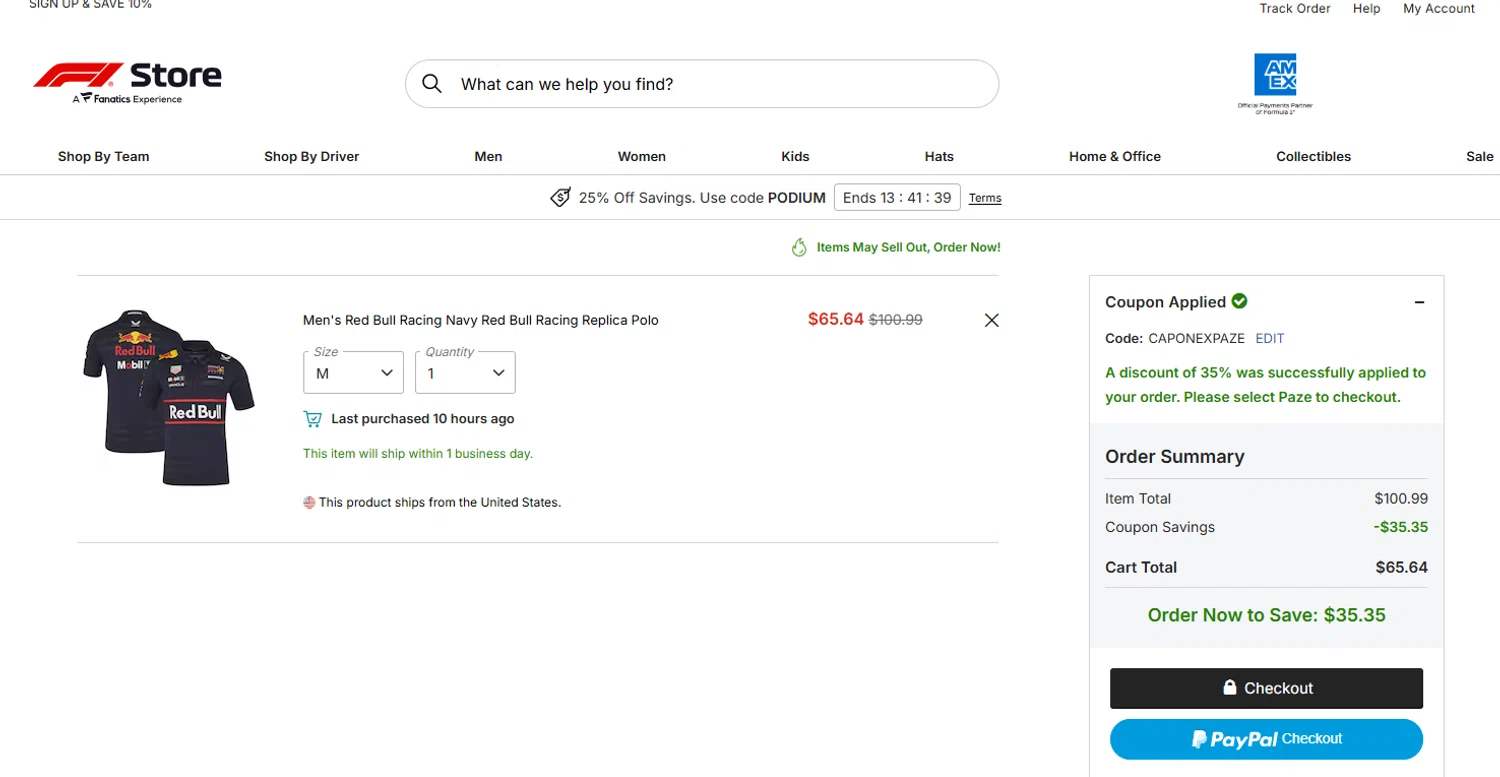Open the Quantity dropdown
Image resolution: width=1500 pixels, height=777 pixels.
[465, 373]
